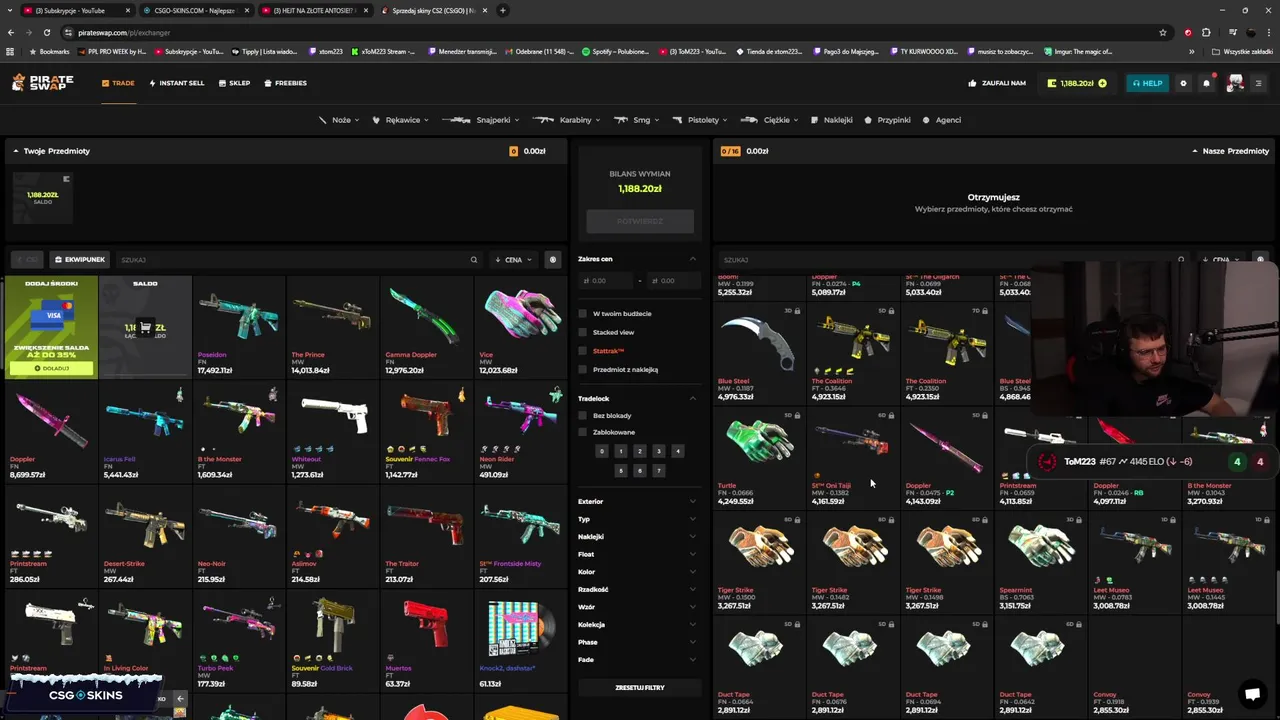The width and height of the screenshot is (1280, 720).
Task: Open the left CENA sort dropdown
Action: pos(513,260)
